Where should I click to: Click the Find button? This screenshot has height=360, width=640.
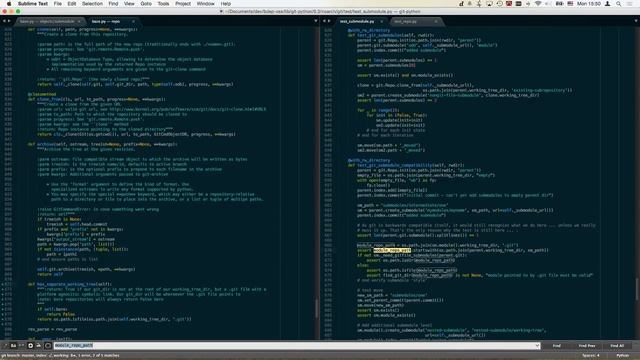[557, 345]
